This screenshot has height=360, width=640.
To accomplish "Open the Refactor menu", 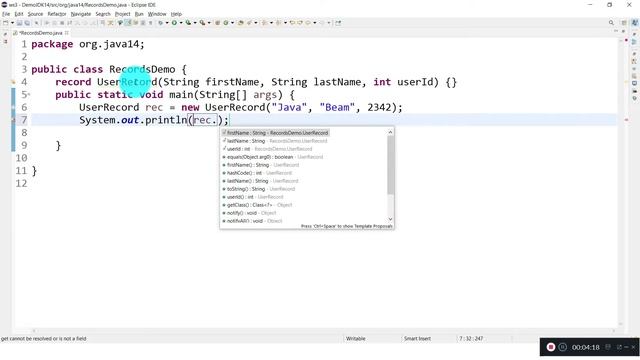I will click(57, 14).
